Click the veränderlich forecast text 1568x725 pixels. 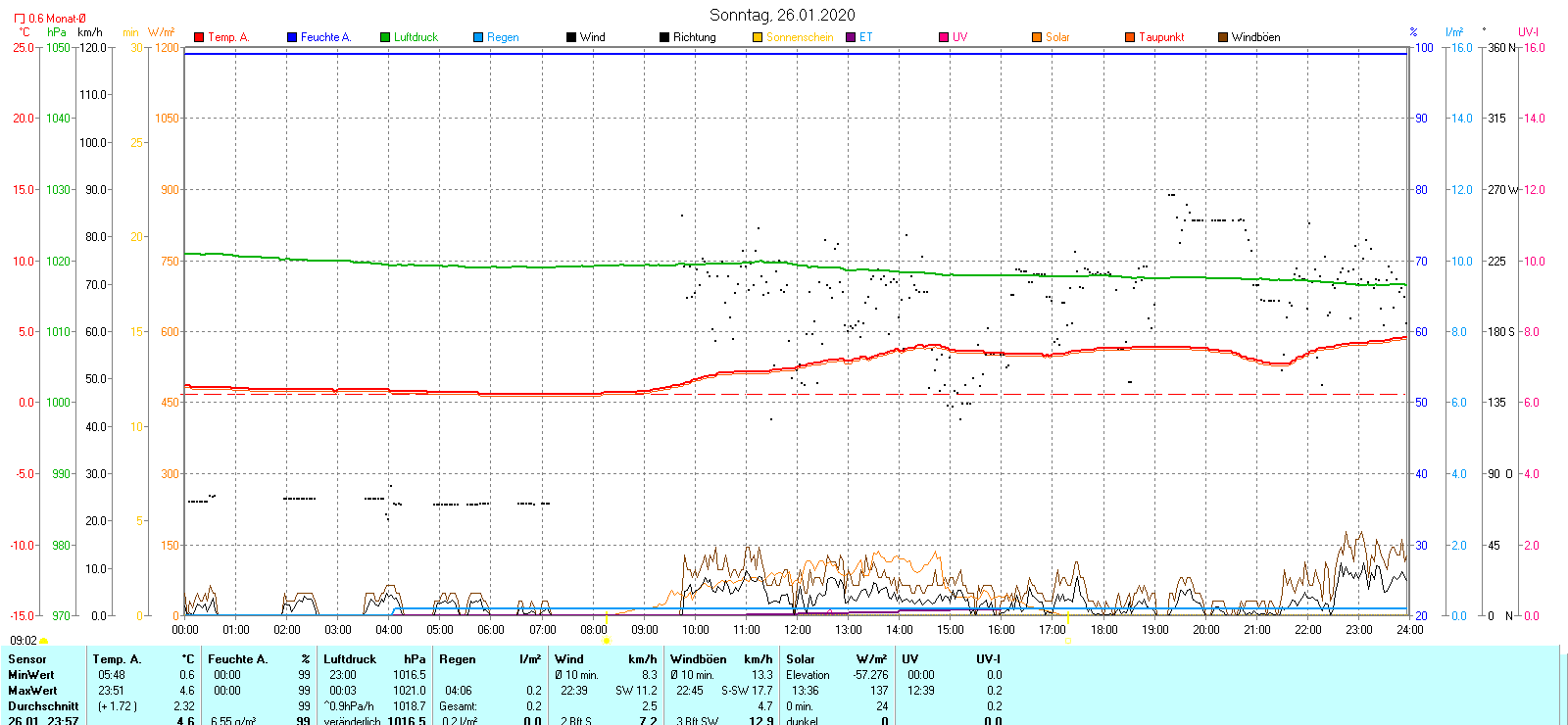tap(352, 721)
